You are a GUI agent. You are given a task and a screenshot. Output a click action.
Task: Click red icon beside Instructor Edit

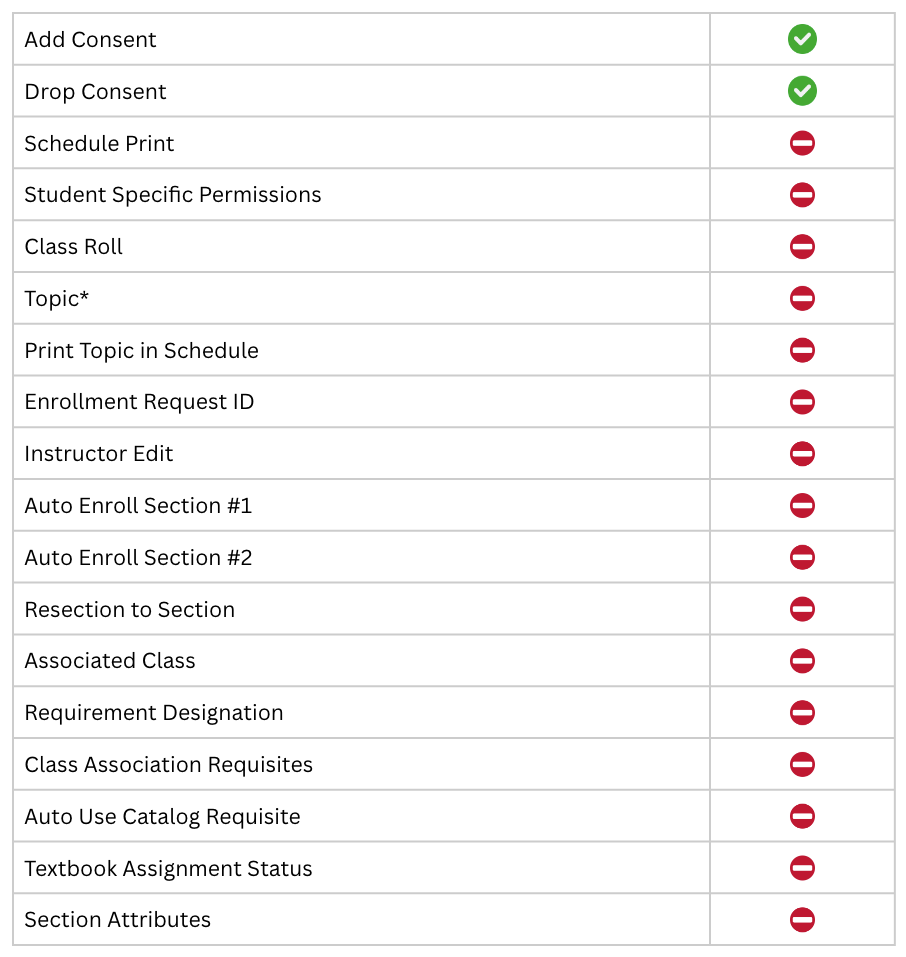[802, 453]
